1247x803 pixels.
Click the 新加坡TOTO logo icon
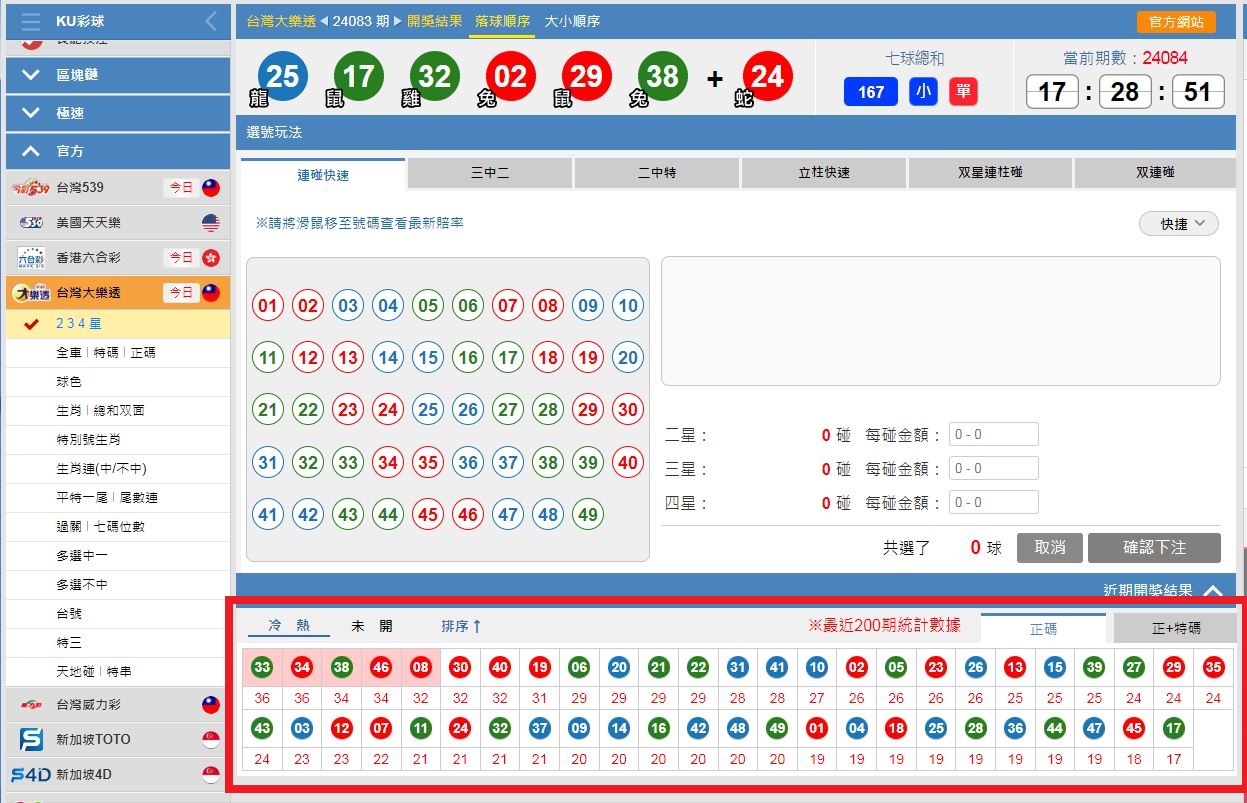coord(31,740)
